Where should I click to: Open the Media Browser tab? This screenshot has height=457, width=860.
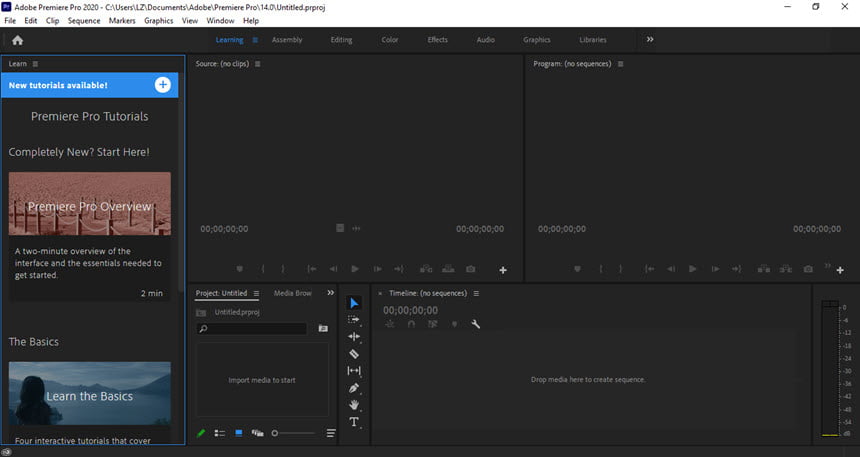[292, 293]
